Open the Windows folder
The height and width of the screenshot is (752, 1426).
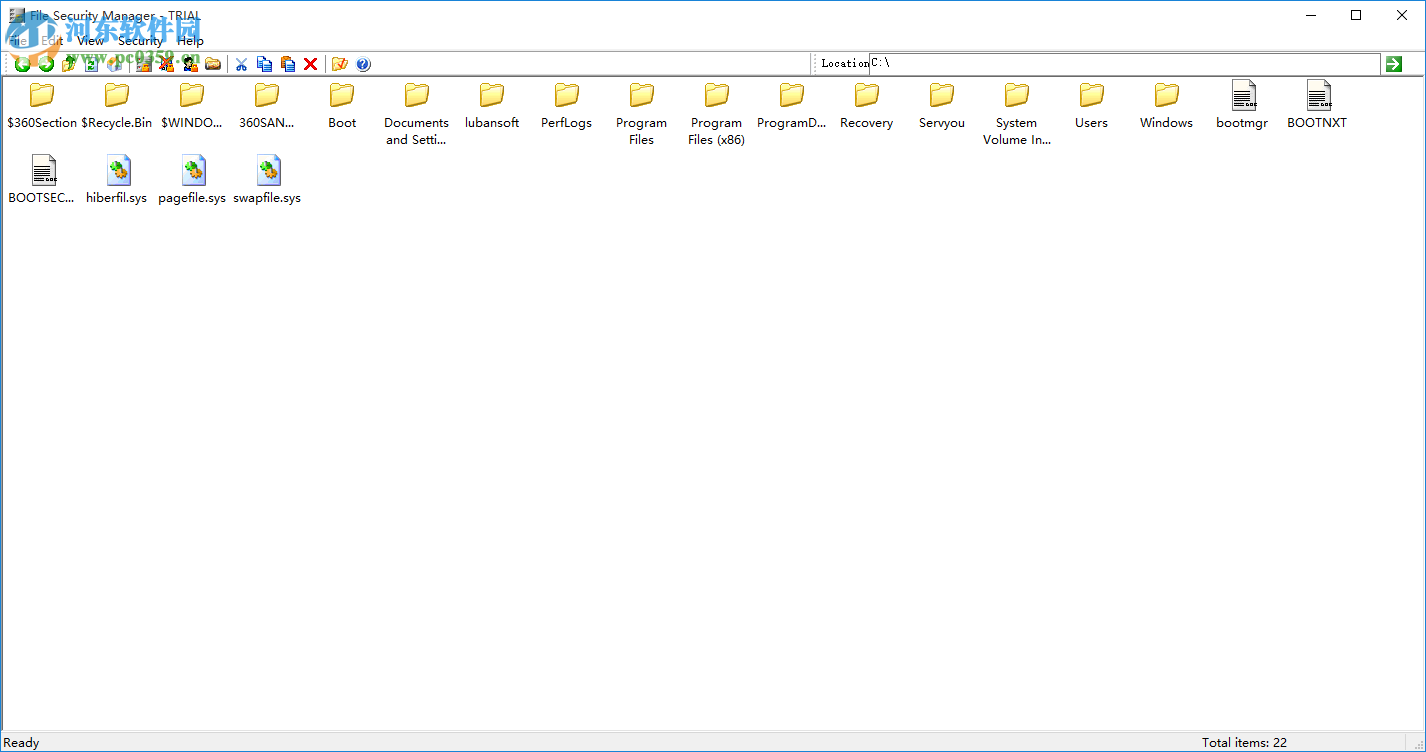[1166, 100]
